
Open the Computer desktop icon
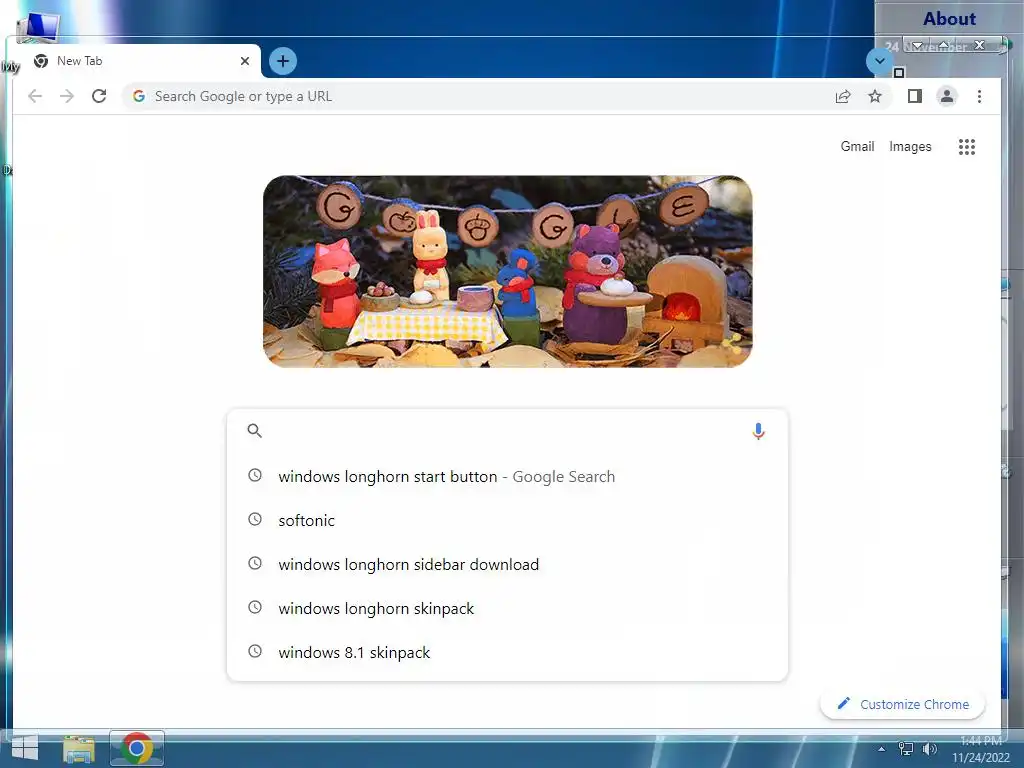(37, 29)
